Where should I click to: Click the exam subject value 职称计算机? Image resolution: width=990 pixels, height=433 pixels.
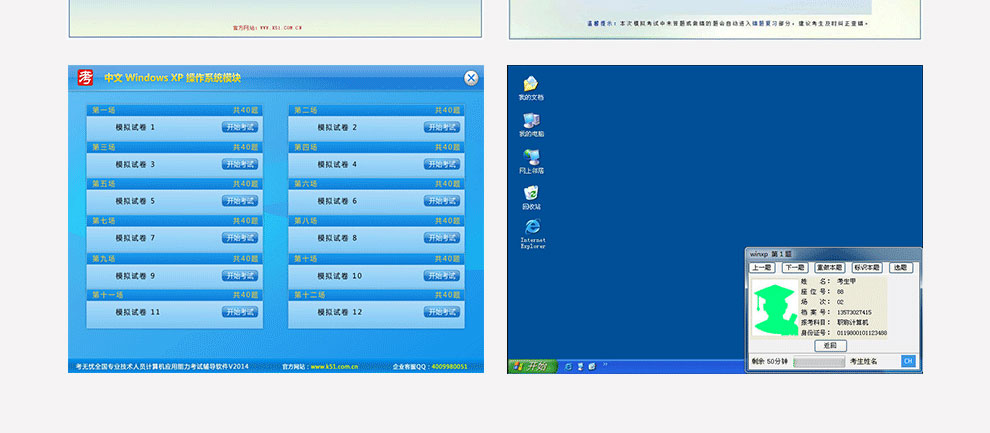point(852,322)
